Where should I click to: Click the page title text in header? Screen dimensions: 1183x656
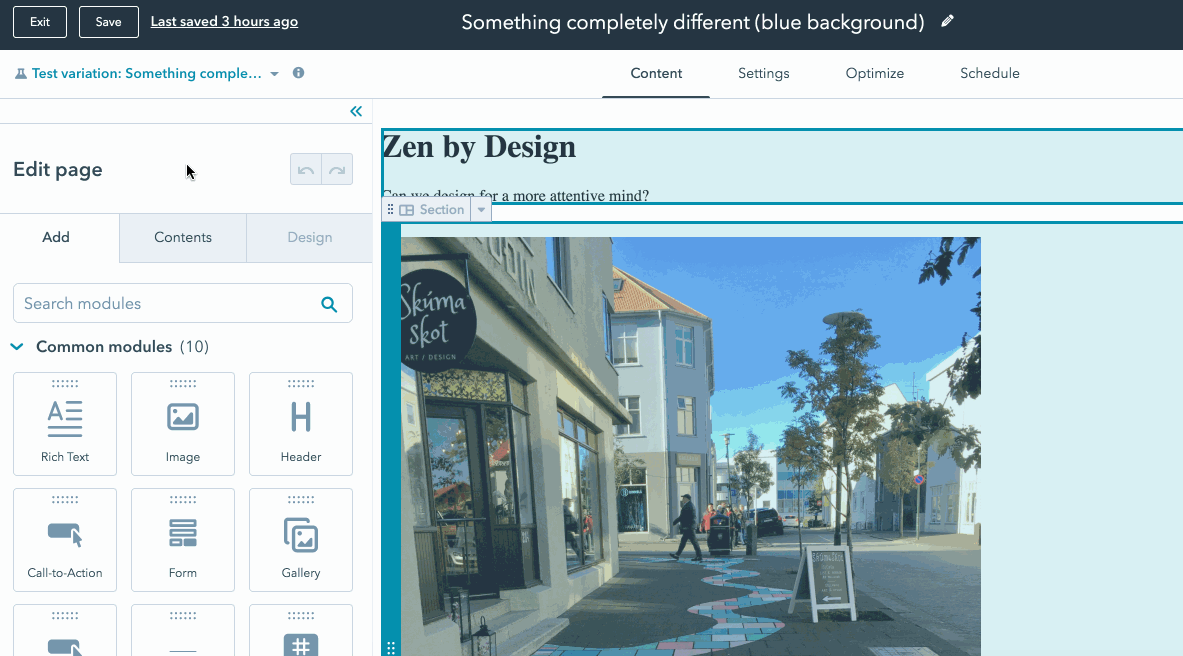693,22
